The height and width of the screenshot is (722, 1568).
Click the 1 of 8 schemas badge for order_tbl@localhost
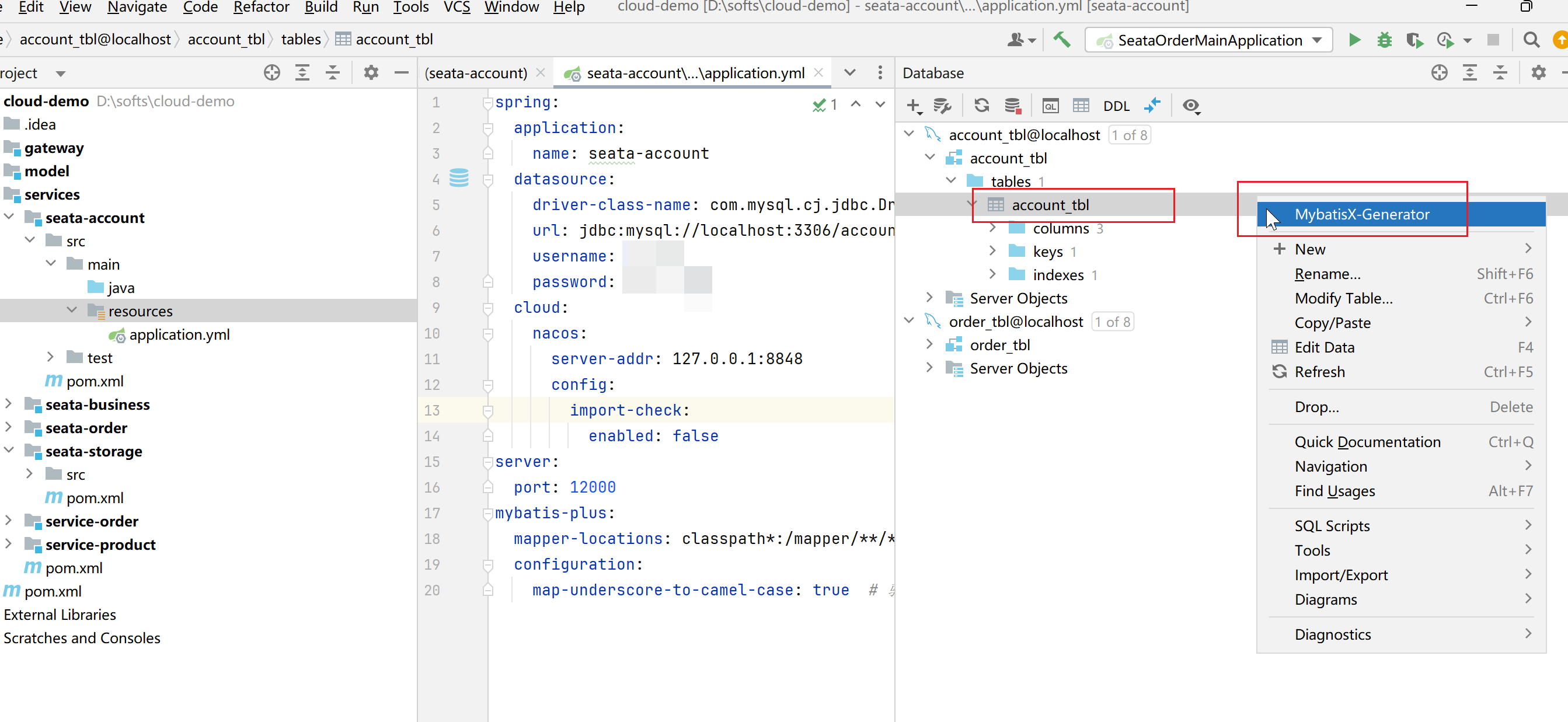(x=1113, y=322)
